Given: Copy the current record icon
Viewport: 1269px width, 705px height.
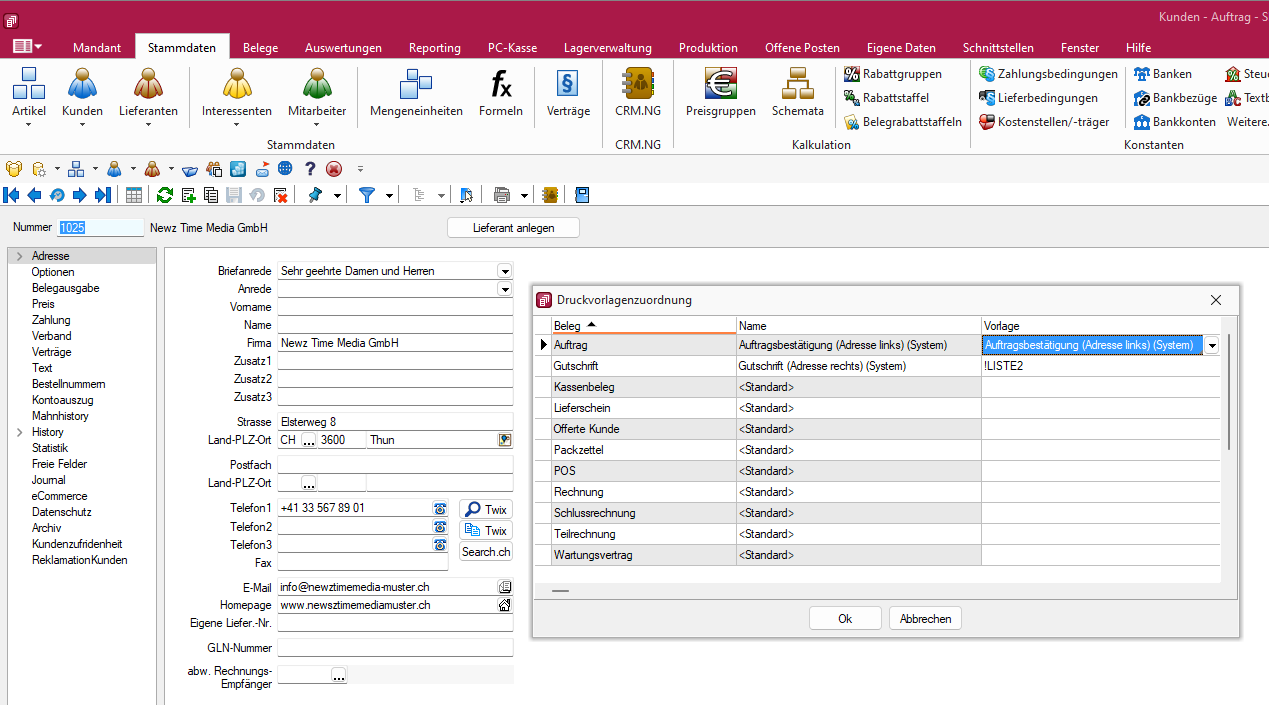Looking at the screenshot, I should 211,195.
